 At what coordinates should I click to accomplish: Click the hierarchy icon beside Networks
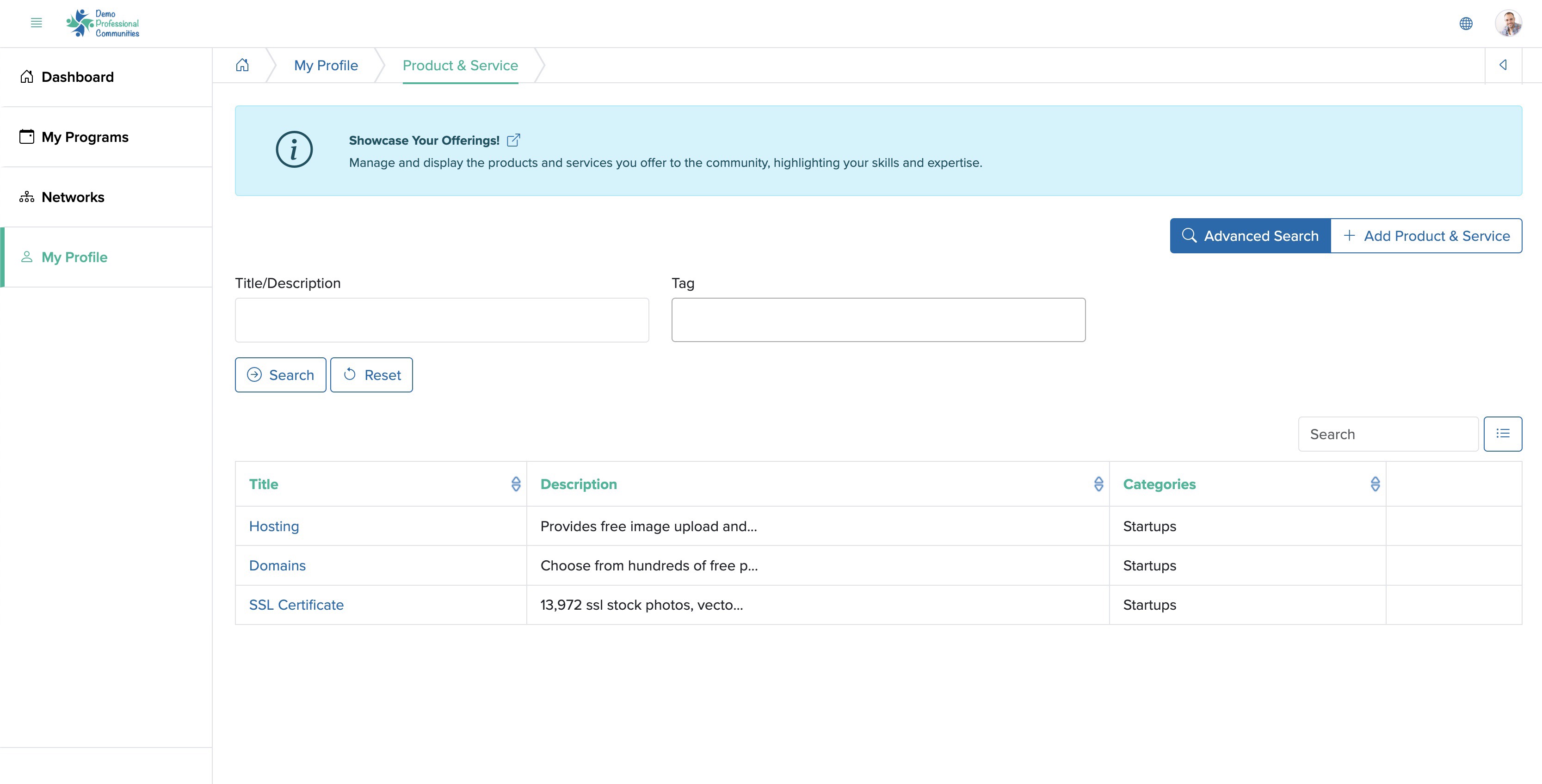pos(26,196)
